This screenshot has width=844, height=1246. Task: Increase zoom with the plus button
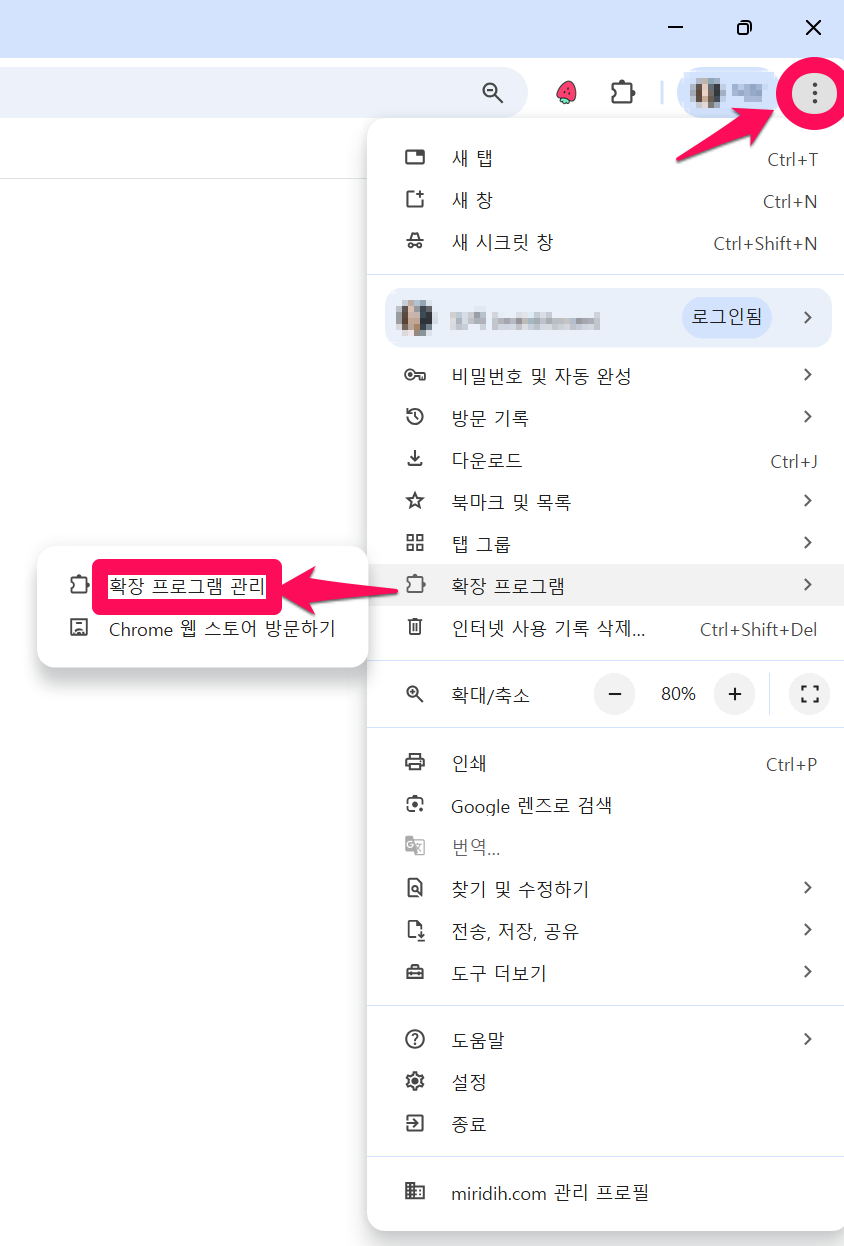click(734, 694)
